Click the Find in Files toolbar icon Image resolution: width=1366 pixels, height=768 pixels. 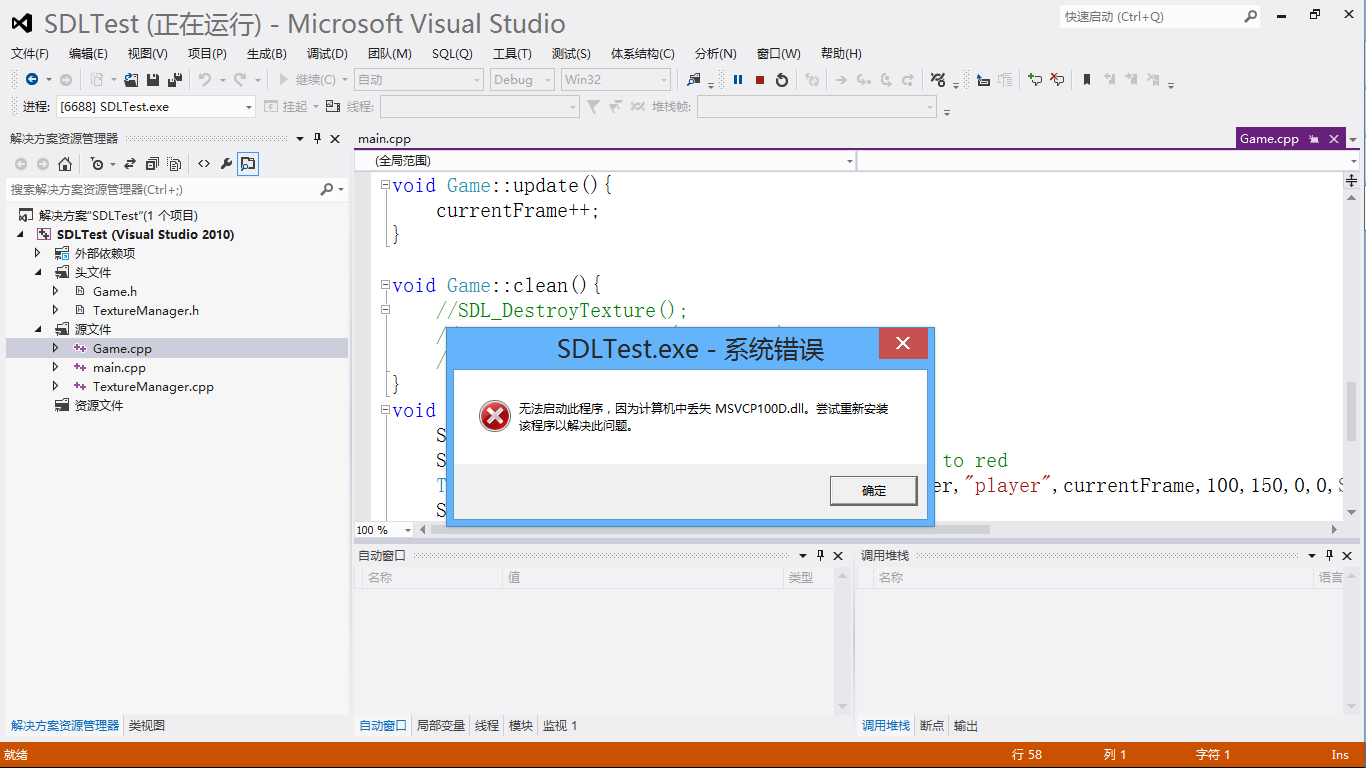tap(694, 80)
